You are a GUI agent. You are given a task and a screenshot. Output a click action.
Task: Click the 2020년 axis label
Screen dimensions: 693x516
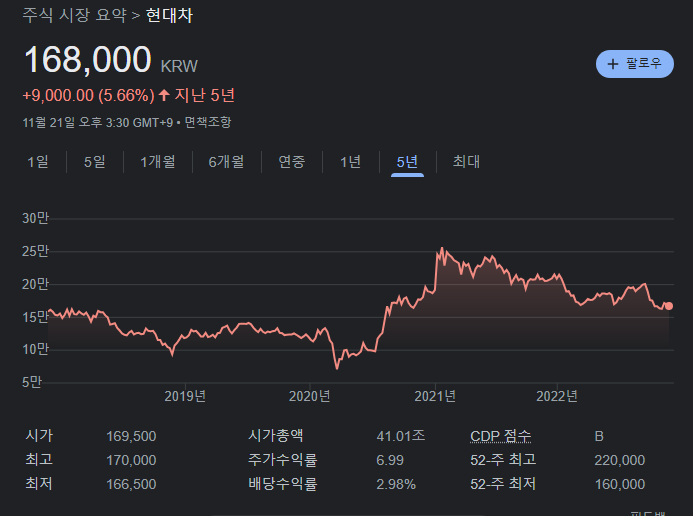click(310, 396)
